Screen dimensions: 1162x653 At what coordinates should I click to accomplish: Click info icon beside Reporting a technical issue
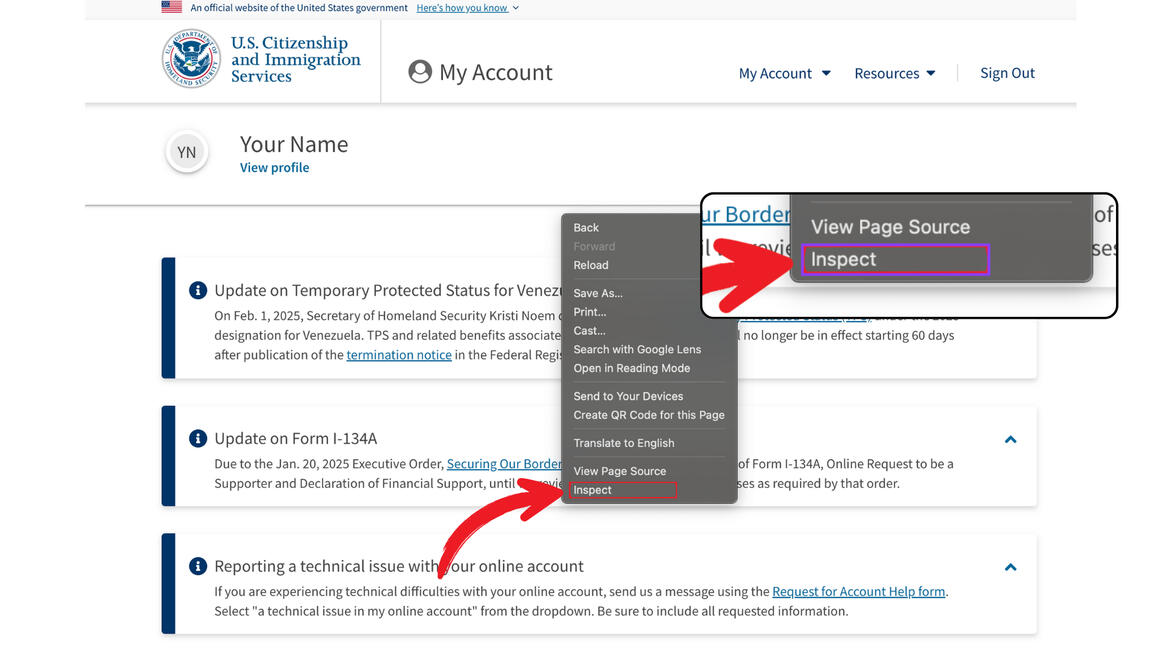pos(198,566)
